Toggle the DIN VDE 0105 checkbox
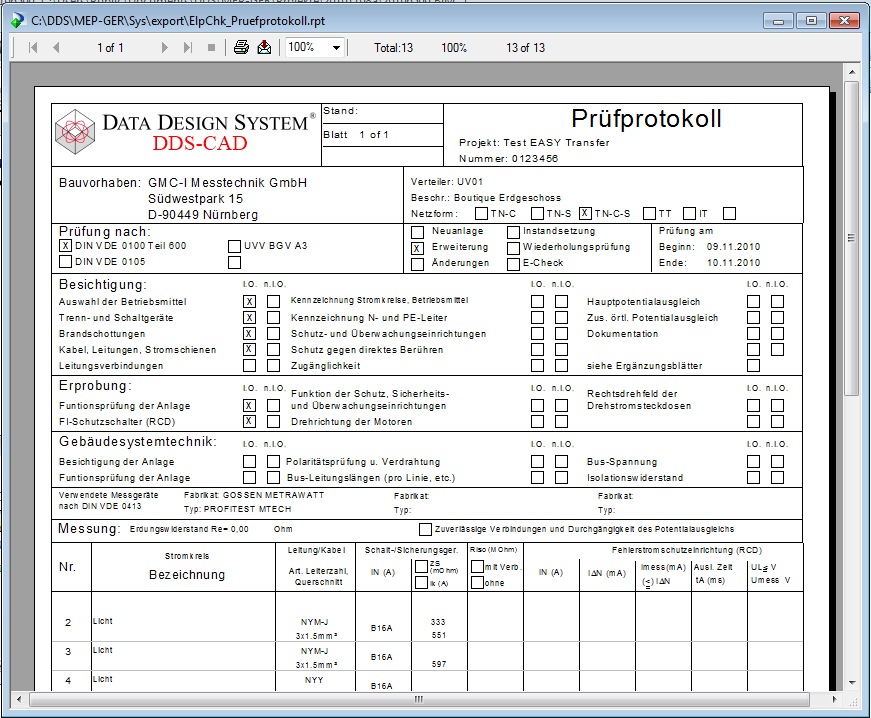 pos(66,261)
